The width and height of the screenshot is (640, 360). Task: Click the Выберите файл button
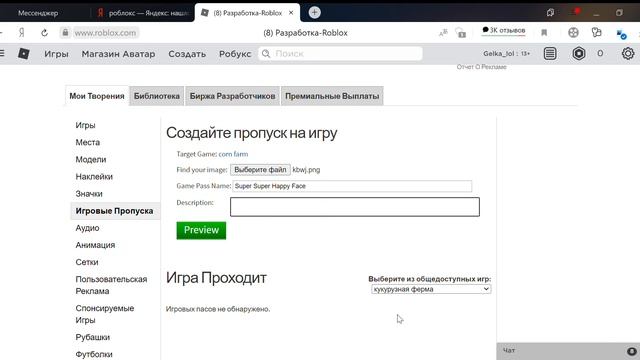coord(260,170)
